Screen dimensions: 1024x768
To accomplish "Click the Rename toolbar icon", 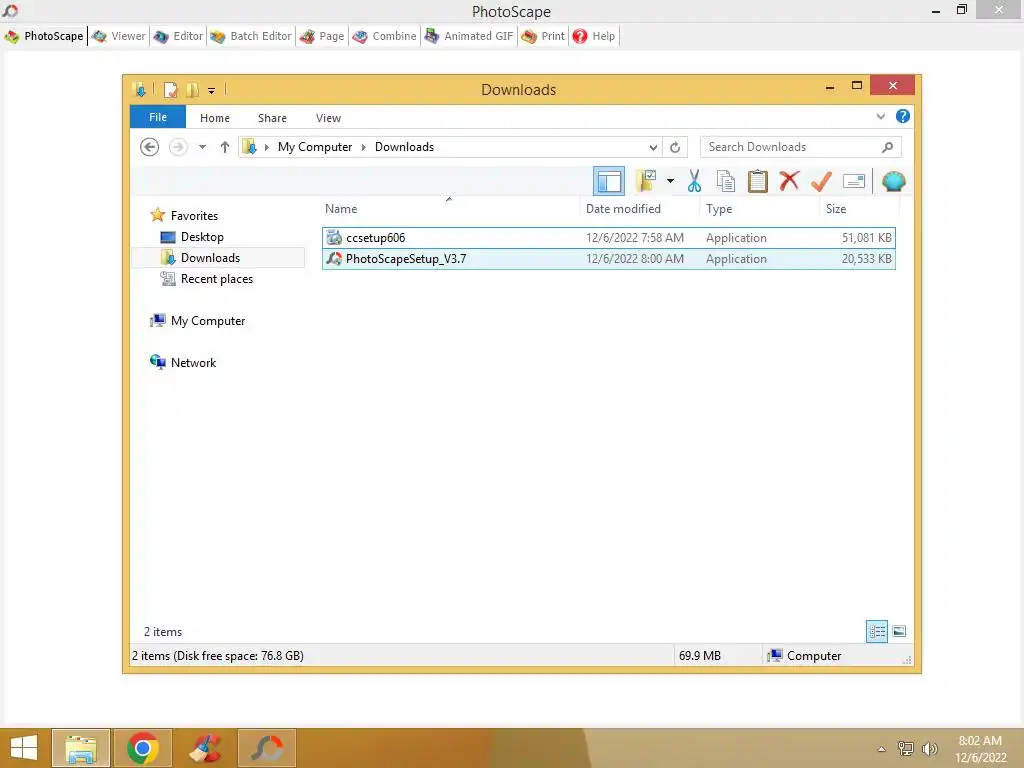I will pyautogui.click(x=854, y=181).
